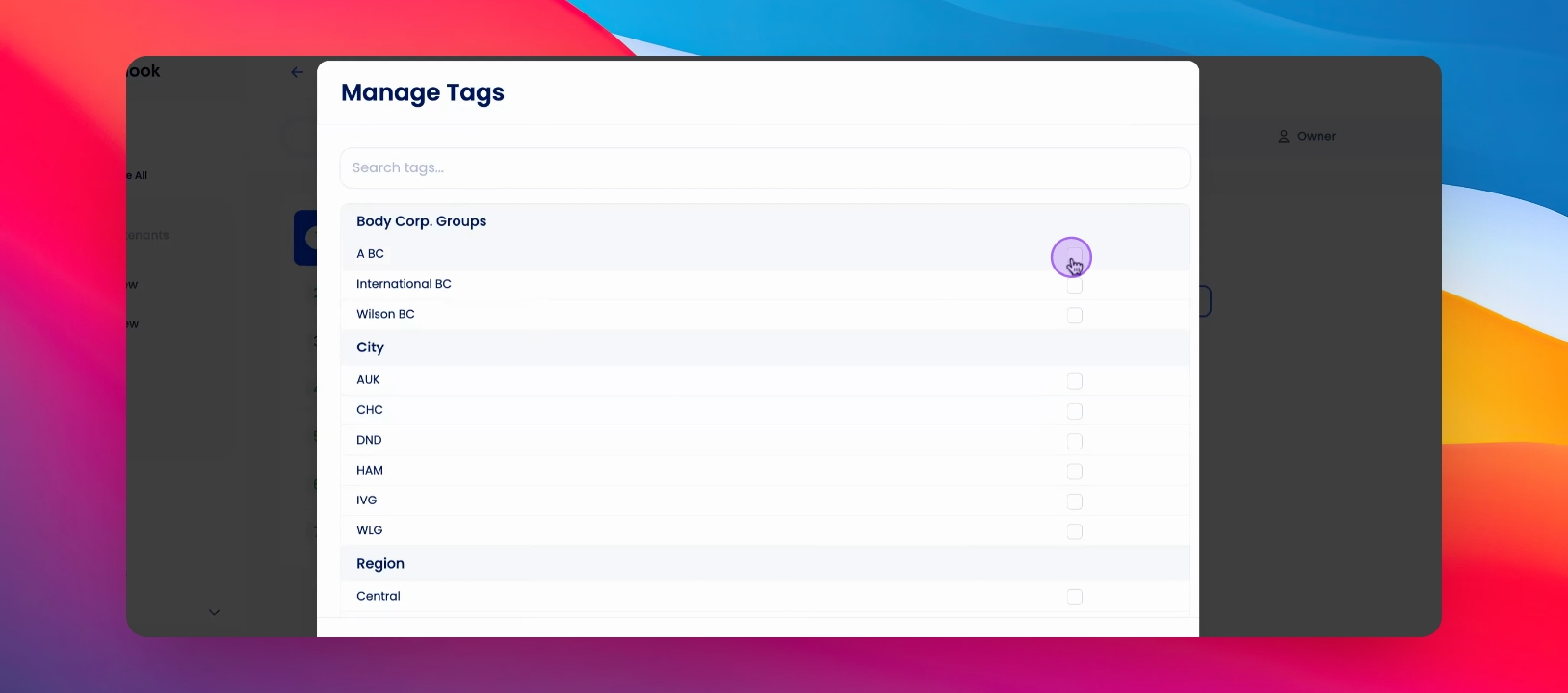Tick the A BC checkbox
The width and height of the screenshot is (1568, 693).
coord(1075,255)
